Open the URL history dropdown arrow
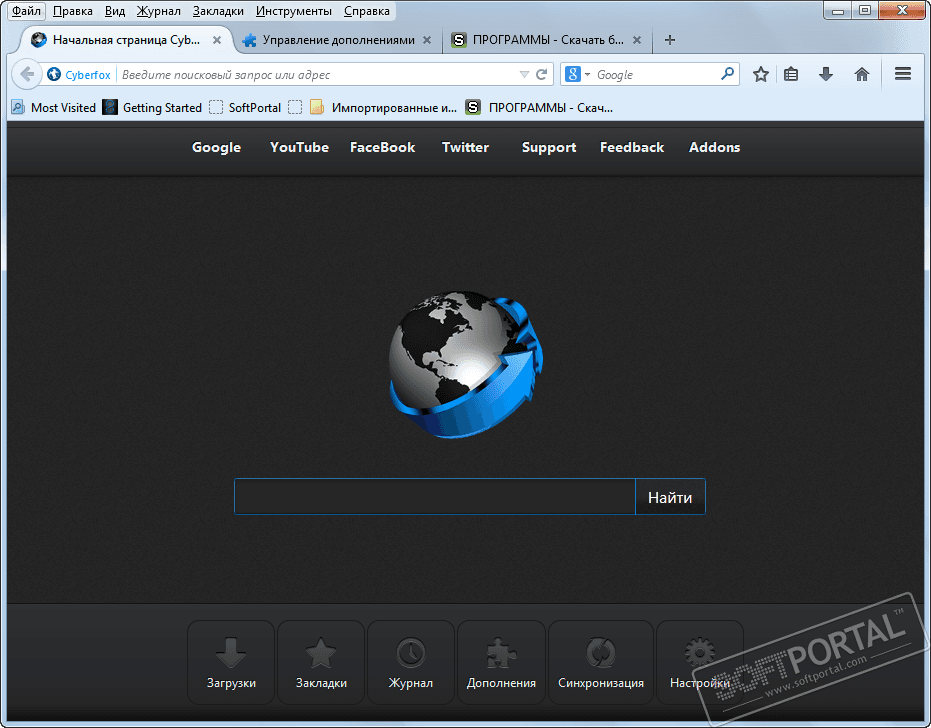This screenshot has width=931, height=728. click(524, 75)
